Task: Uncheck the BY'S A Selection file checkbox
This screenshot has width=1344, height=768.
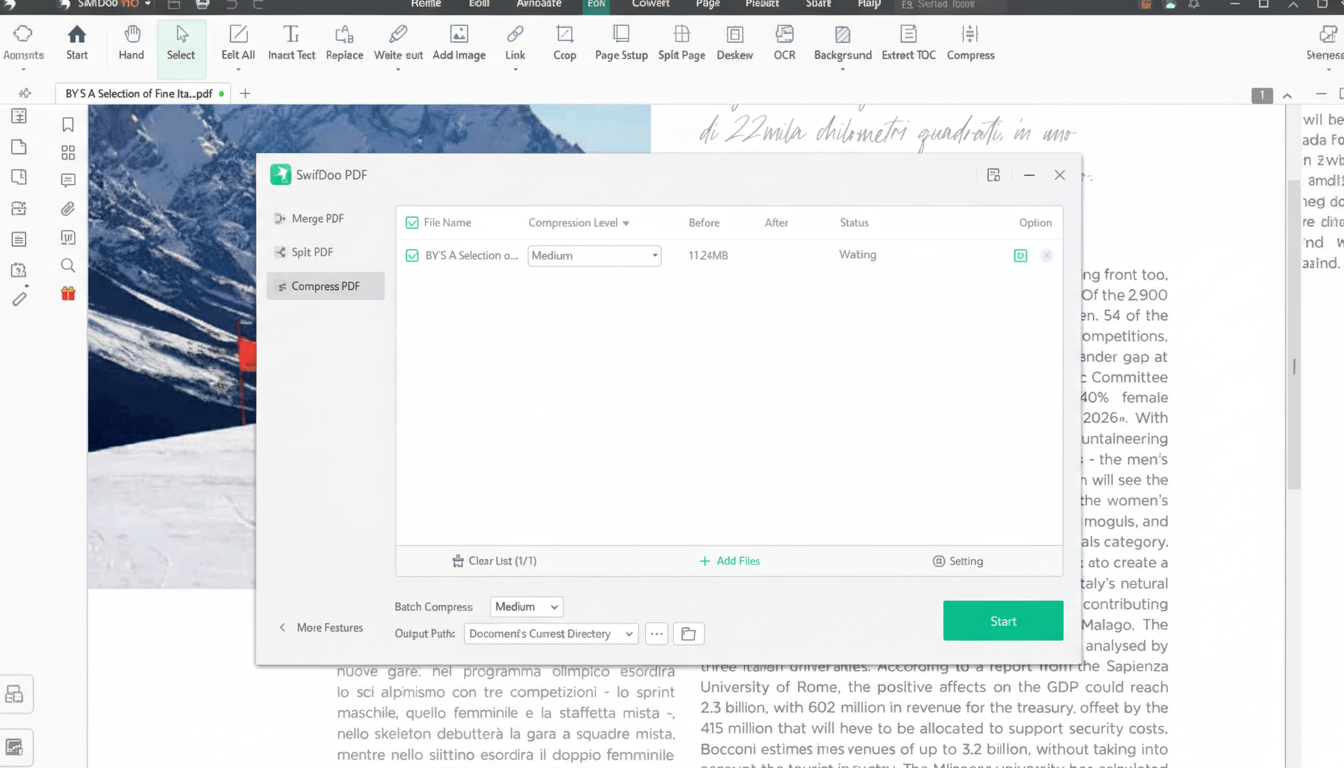Action: (412, 256)
